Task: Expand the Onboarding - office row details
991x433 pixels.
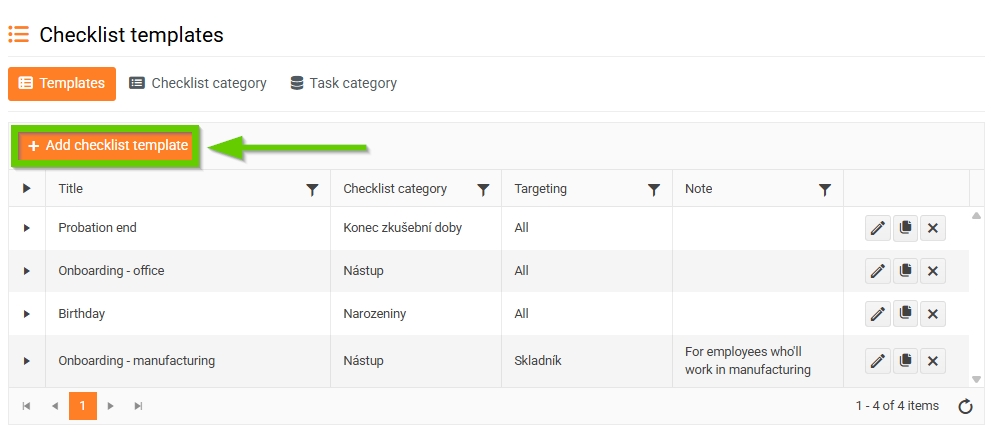Action: point(27,271)
